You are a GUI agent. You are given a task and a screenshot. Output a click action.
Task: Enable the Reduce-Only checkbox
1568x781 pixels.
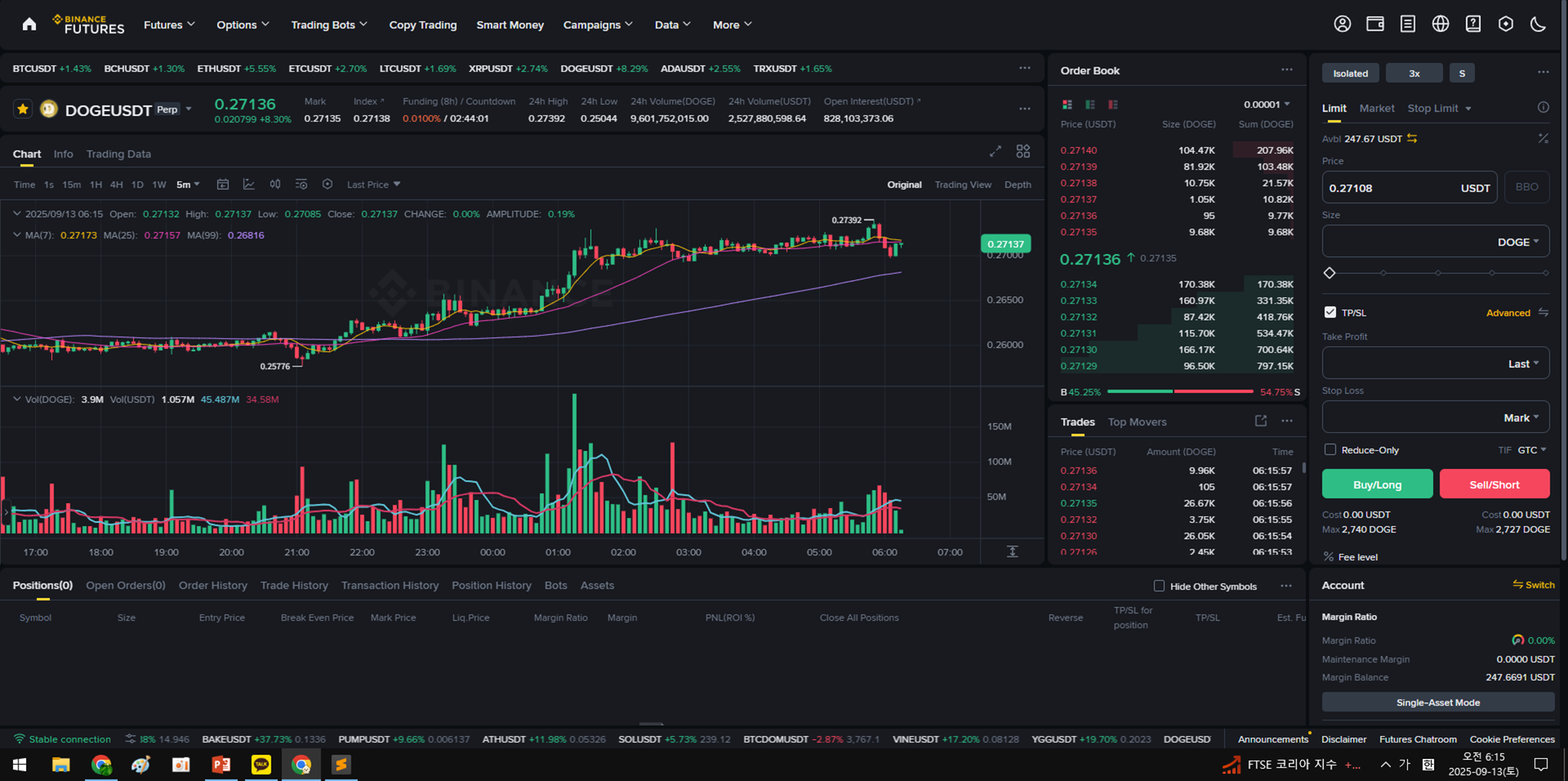tap(1330, 450)
